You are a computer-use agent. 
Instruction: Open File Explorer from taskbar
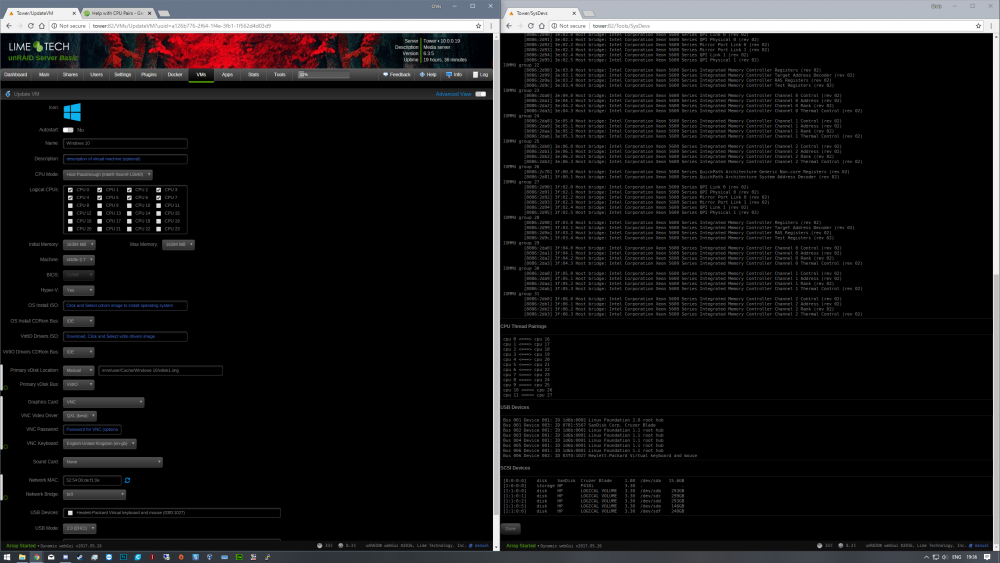tap(22, 557)
